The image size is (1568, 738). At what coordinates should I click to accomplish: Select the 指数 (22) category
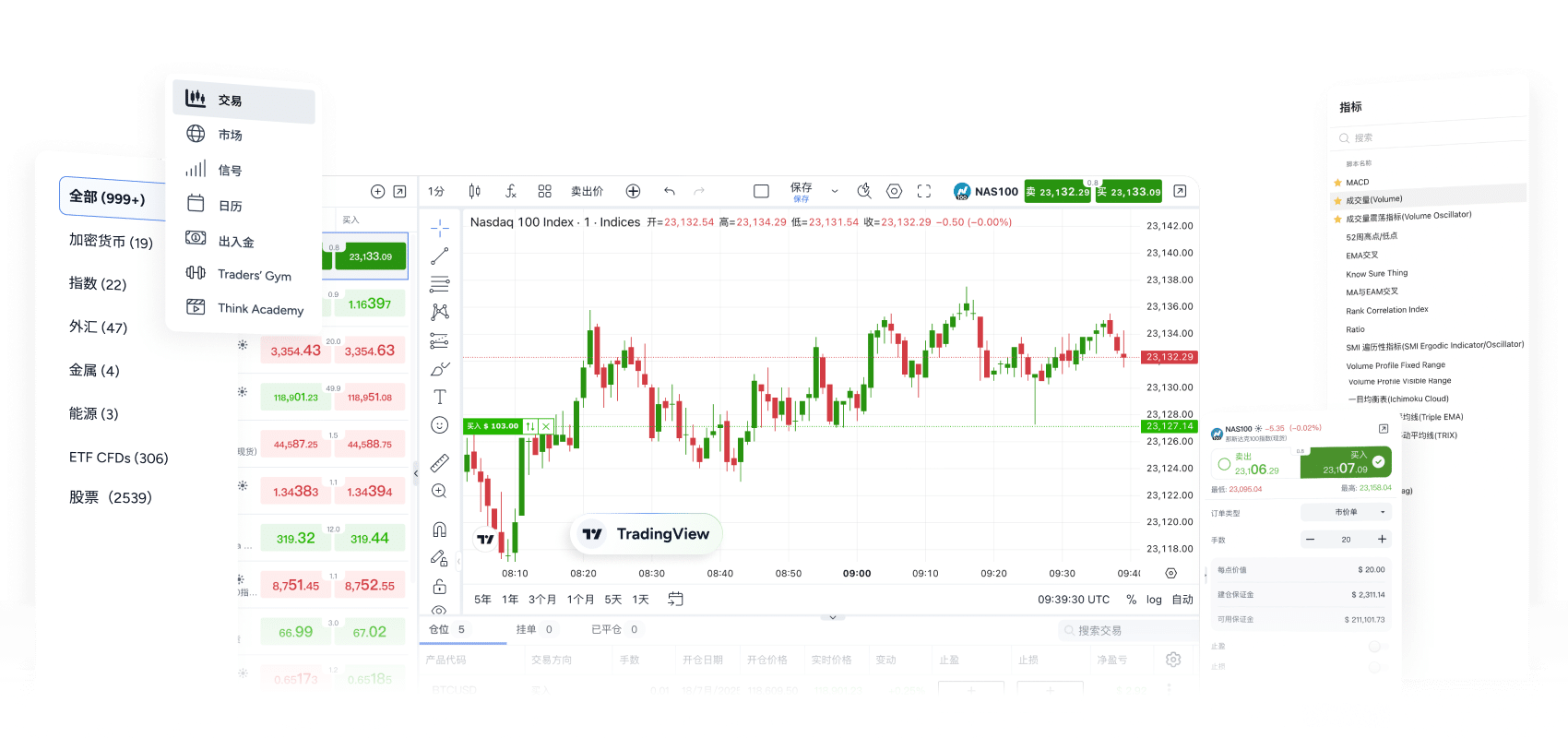point(98,283)
